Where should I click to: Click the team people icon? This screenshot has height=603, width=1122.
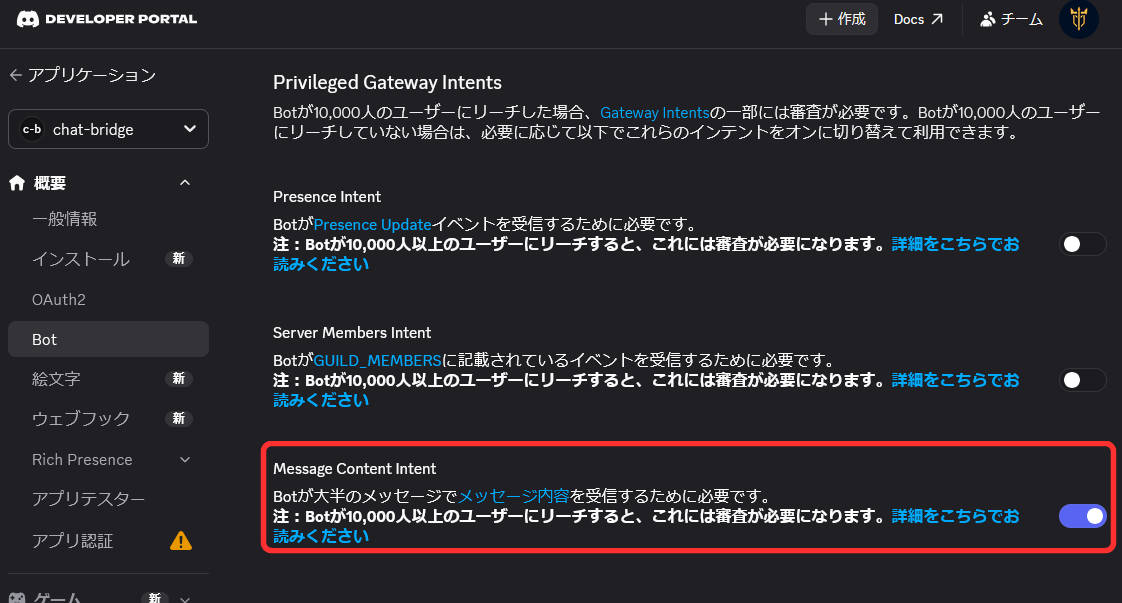[x=987, y=19]
